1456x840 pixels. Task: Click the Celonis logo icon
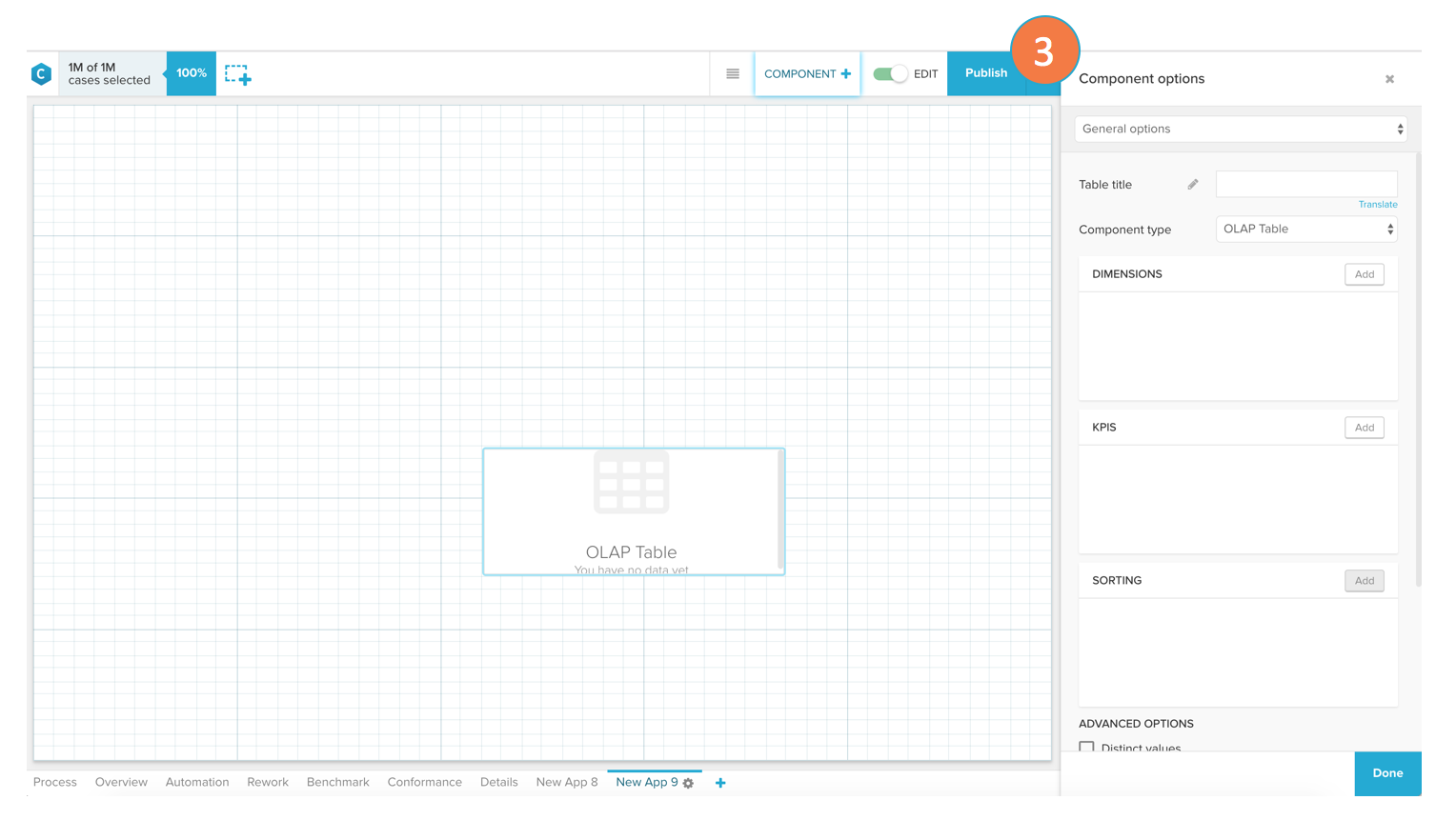41,74
